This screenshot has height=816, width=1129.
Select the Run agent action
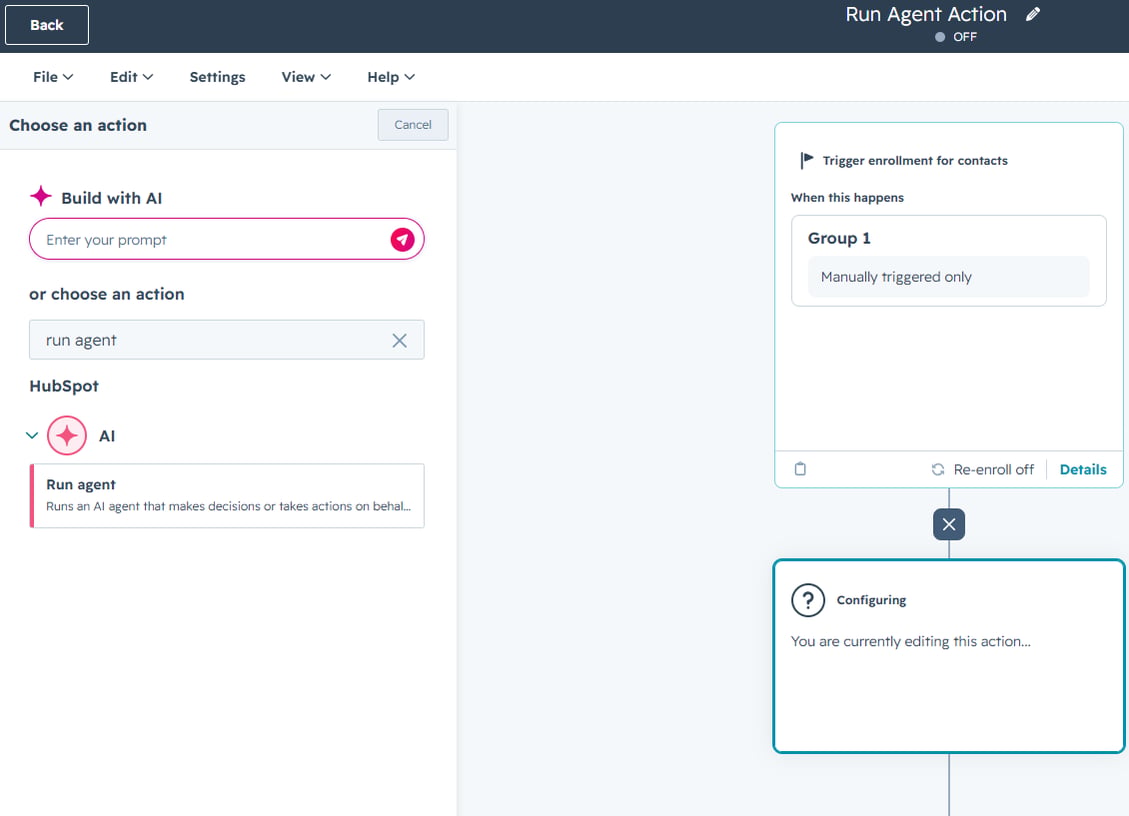tap(227, 496)
